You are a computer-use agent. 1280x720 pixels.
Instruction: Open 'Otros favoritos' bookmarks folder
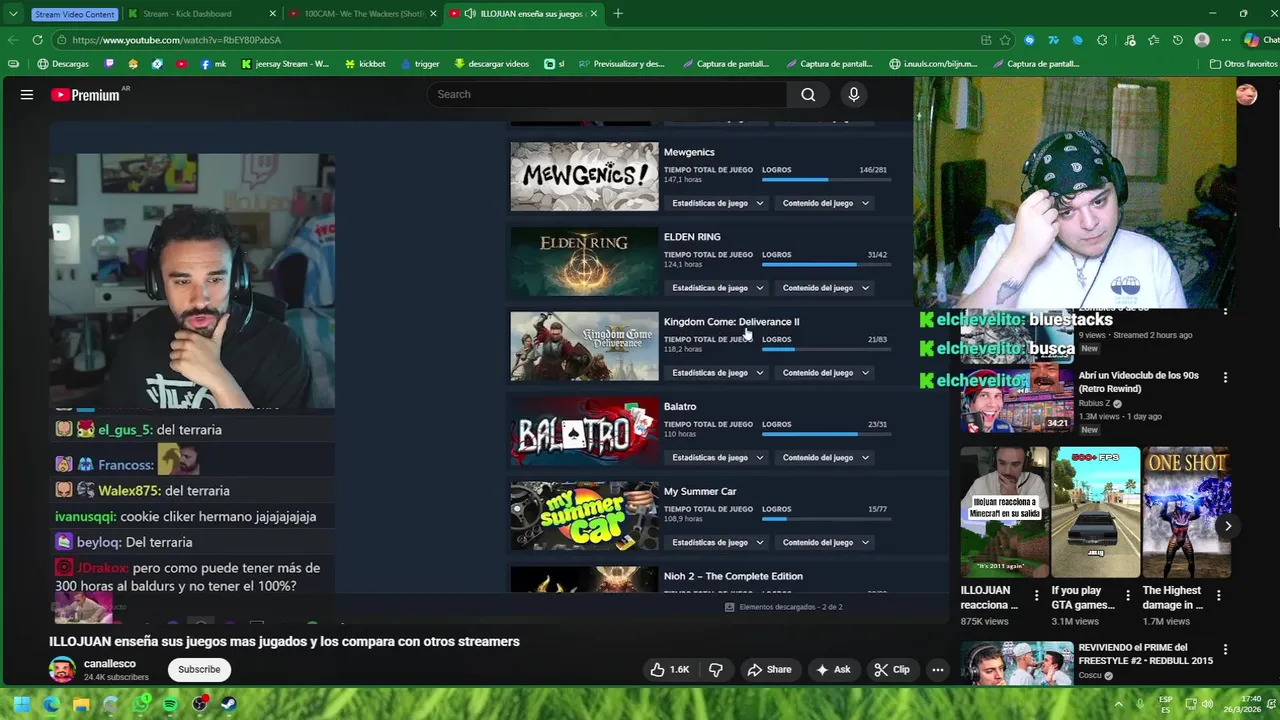pyautogui.click(x=1243, y=64)
